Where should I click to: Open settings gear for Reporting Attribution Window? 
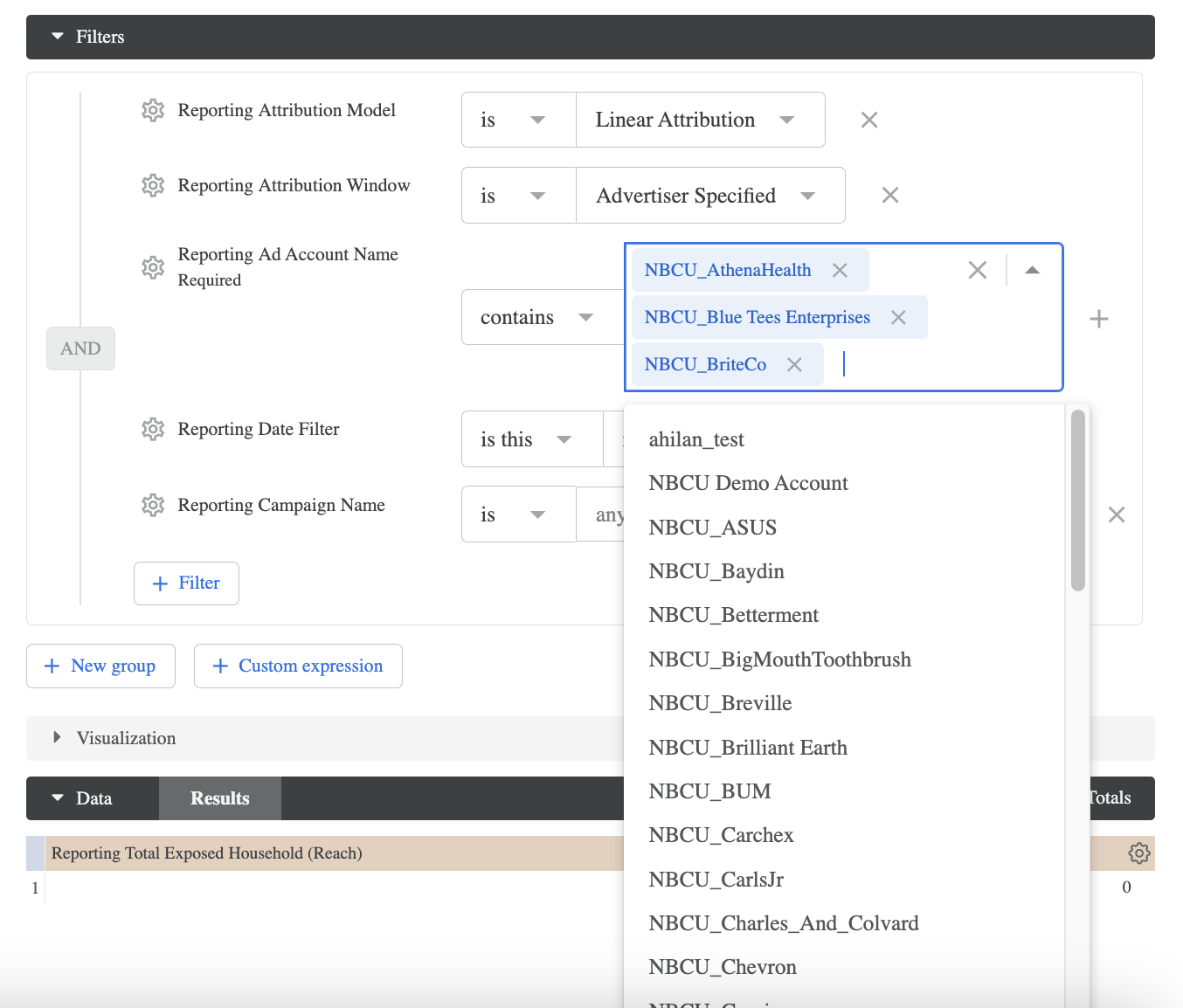[x=153, y=186]
